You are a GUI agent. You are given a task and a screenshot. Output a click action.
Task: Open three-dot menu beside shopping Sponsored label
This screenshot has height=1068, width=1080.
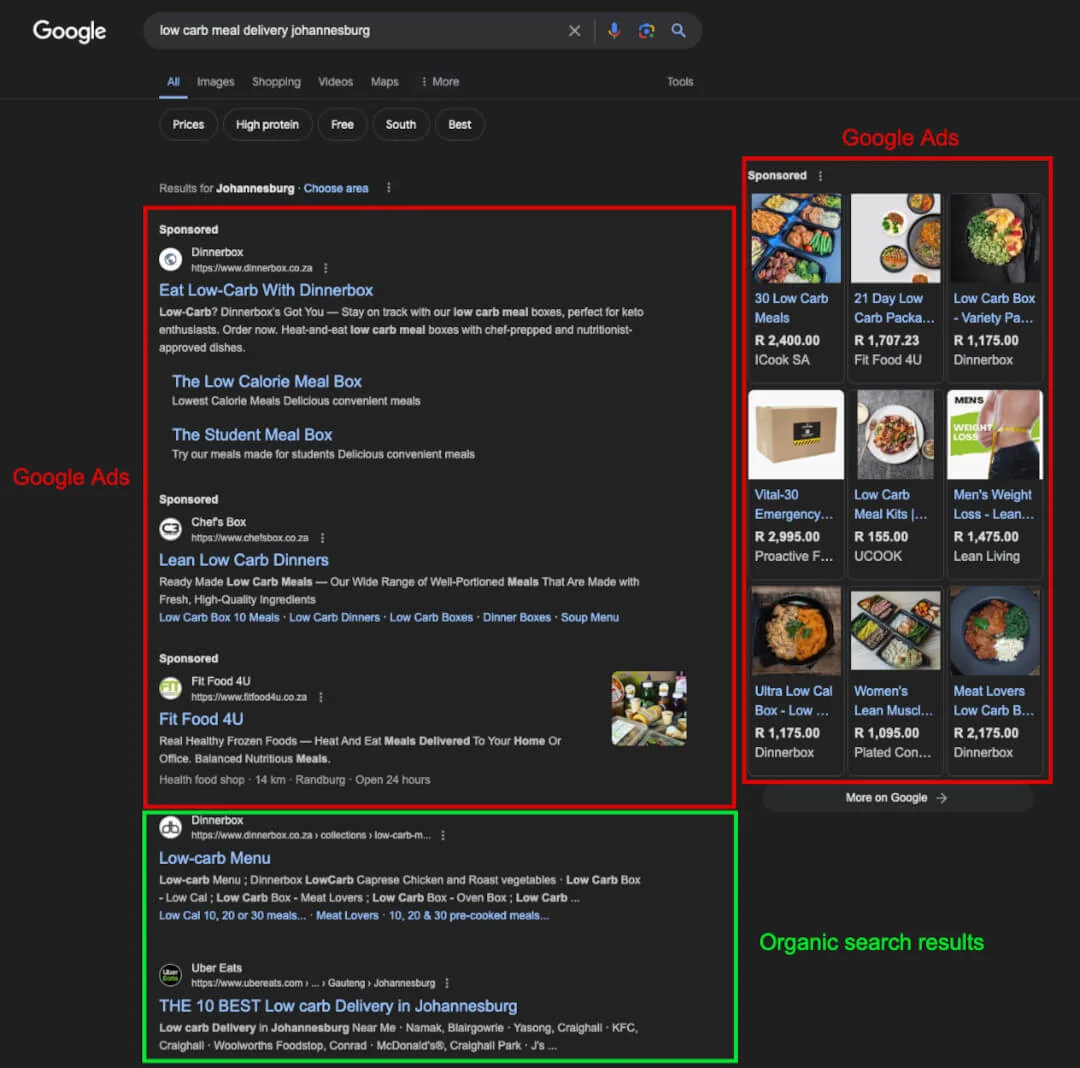pyautogui.click(x=820, y=176)
